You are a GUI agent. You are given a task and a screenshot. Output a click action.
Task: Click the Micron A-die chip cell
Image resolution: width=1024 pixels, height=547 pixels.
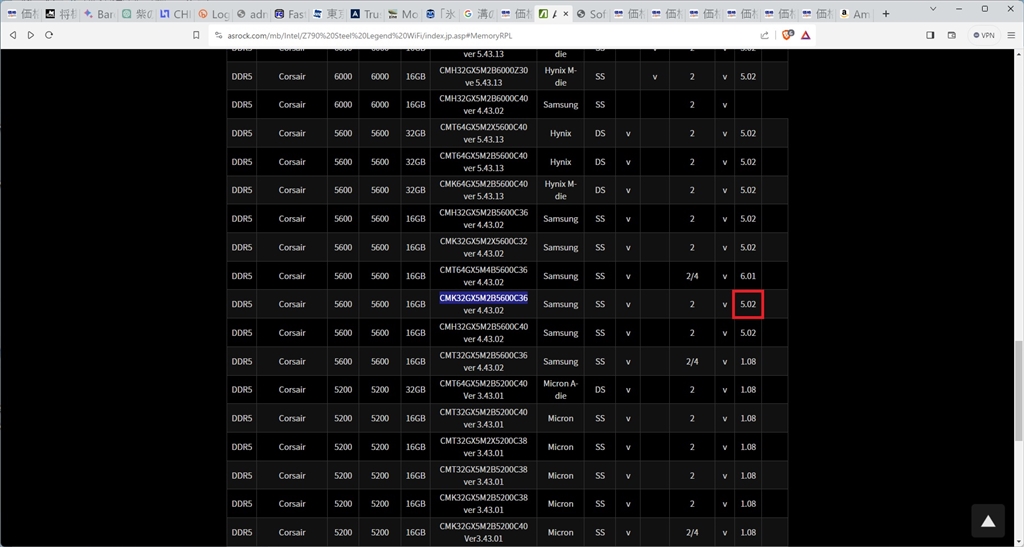560,390
